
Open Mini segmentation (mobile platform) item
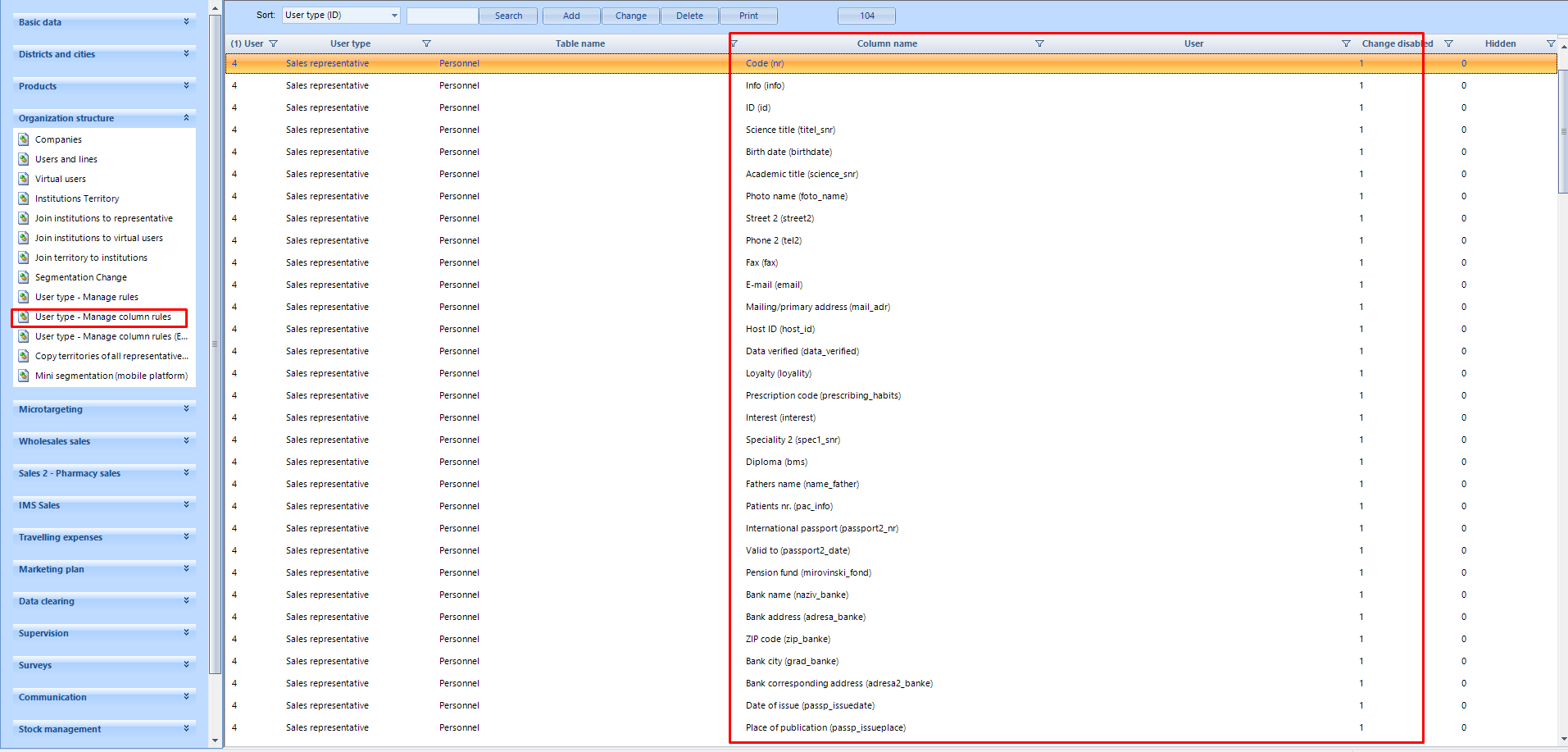click(111, 376)
